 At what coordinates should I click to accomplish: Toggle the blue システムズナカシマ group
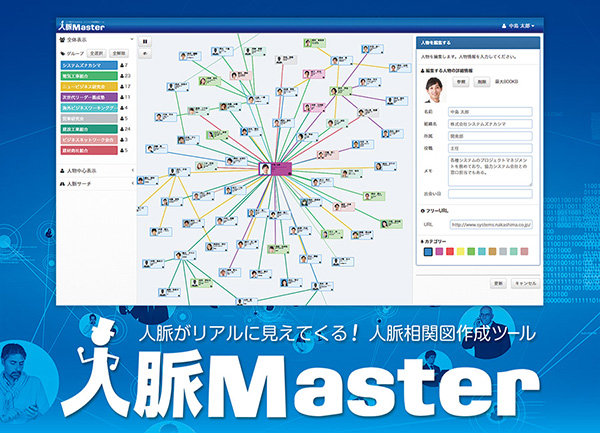click(89, 65)
